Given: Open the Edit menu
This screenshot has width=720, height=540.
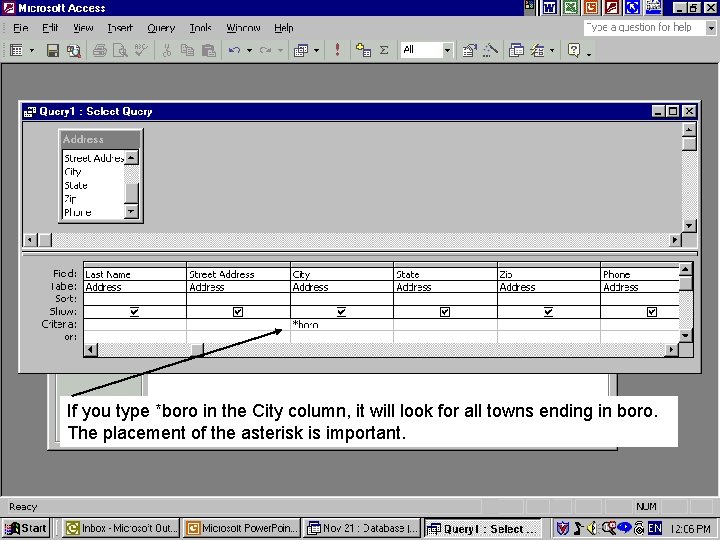Looking at the screenshot, I should tap(50, 28).
